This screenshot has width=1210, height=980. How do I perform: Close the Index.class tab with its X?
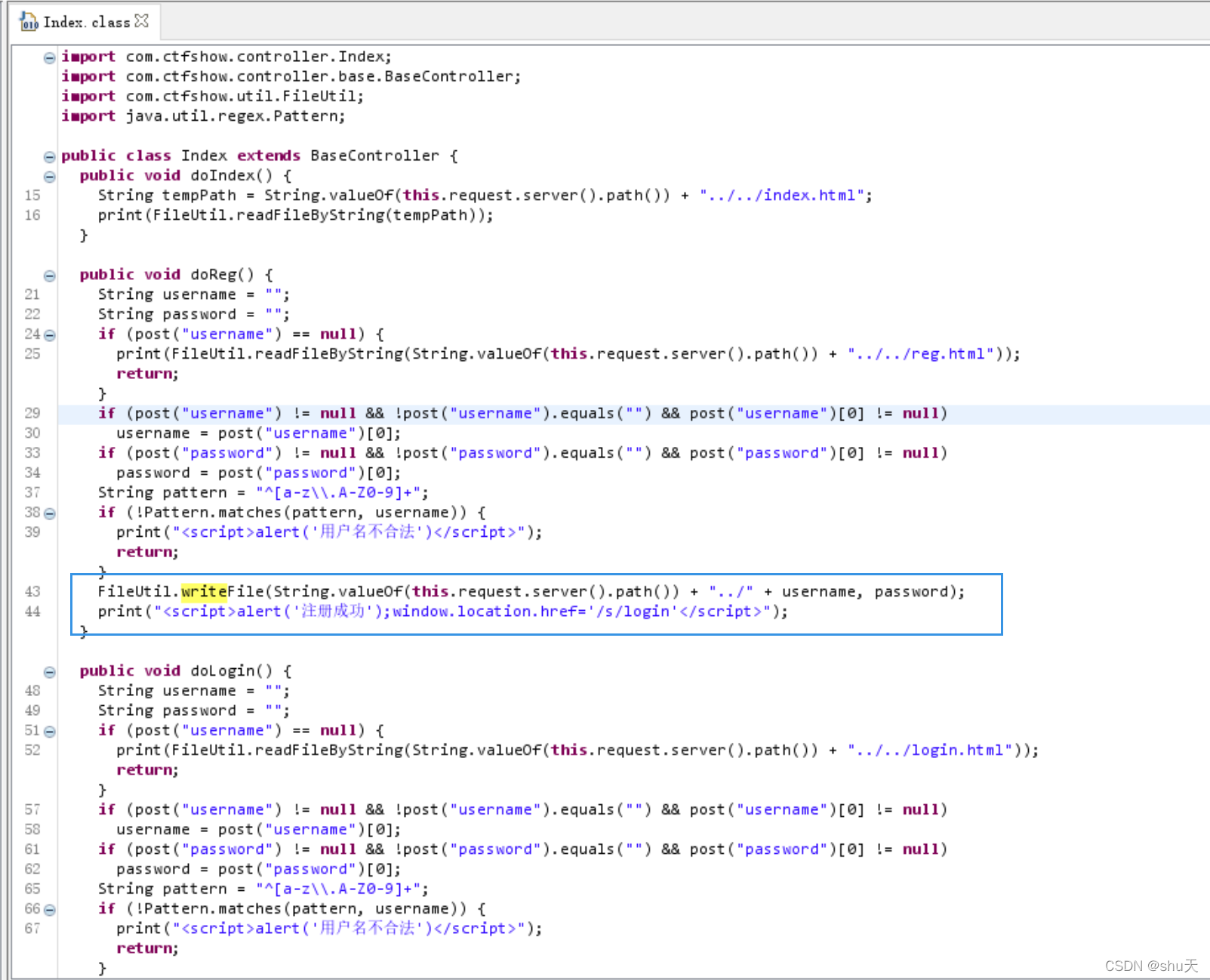141,21
